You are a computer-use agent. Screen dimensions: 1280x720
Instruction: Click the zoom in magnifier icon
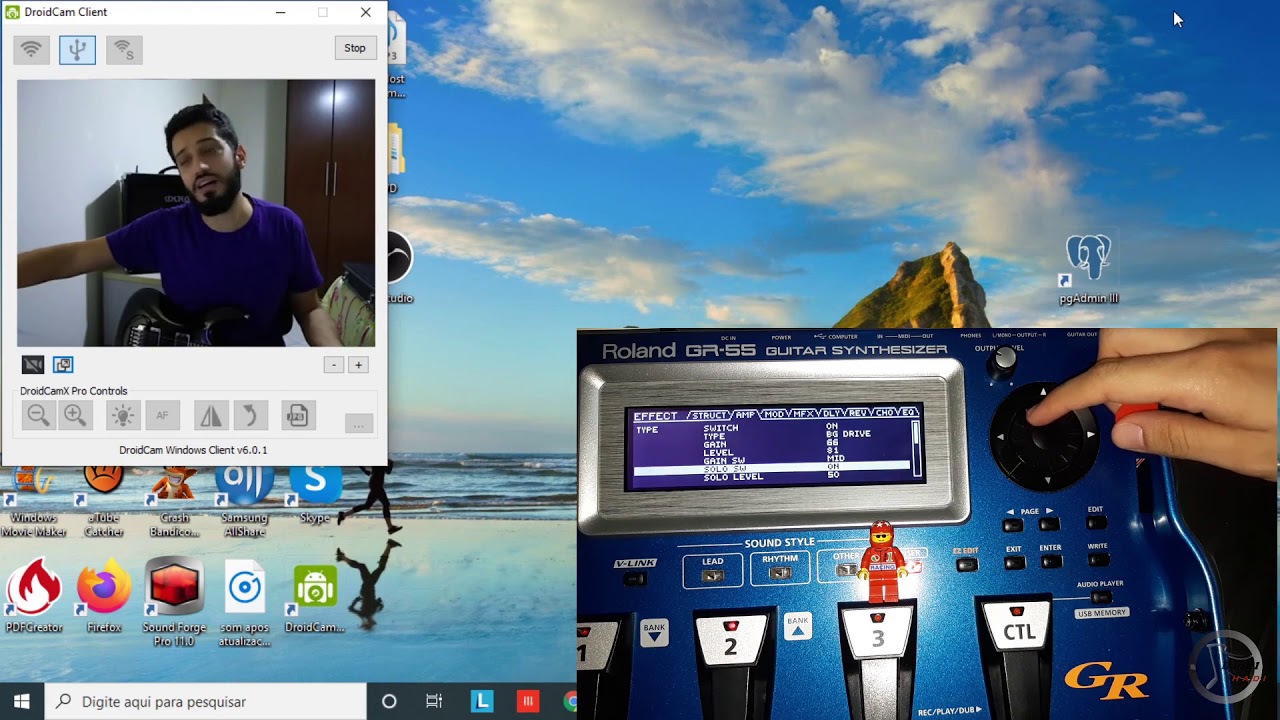[75, 415]
